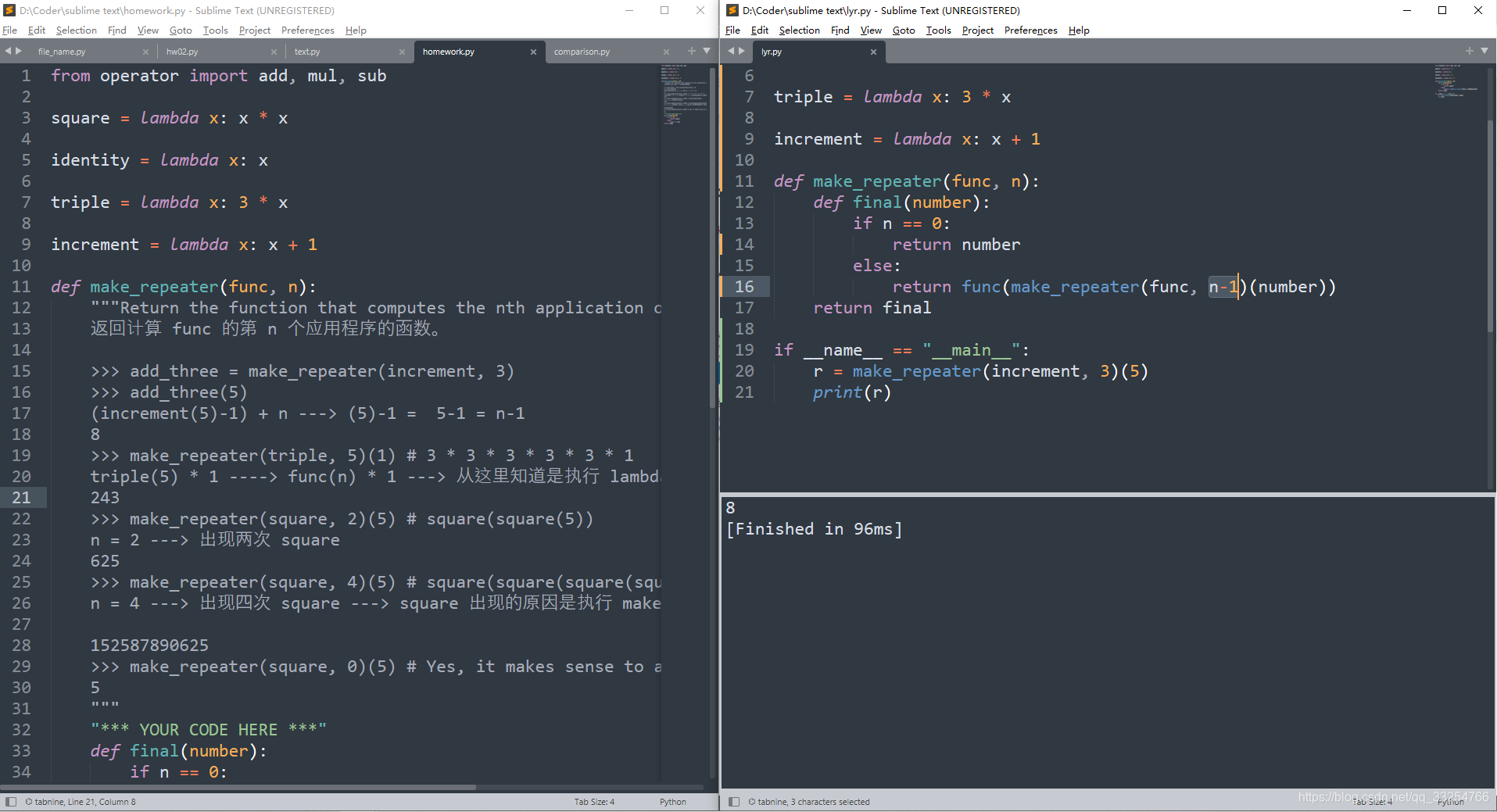The image size is (1497, 812).
Task: Click new tab plus in lyr.py window
Action: pos(1469,51)
